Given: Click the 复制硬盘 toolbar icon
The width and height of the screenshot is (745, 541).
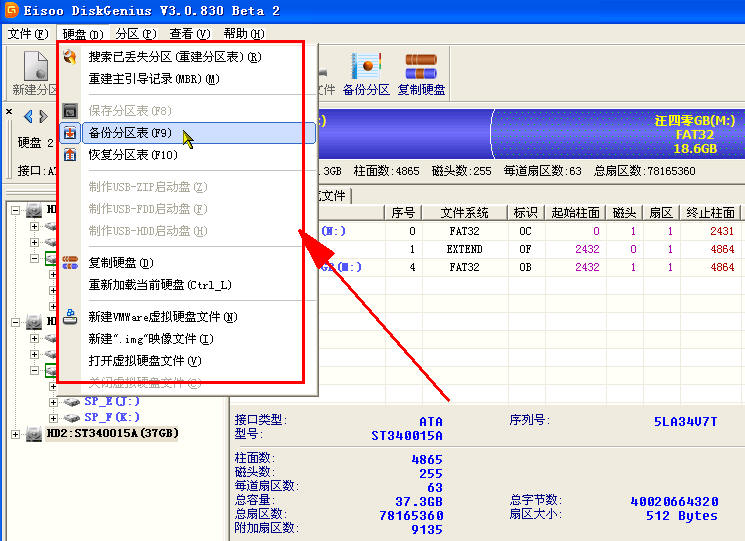Looking at the screenshot, I should pos(421,66).
